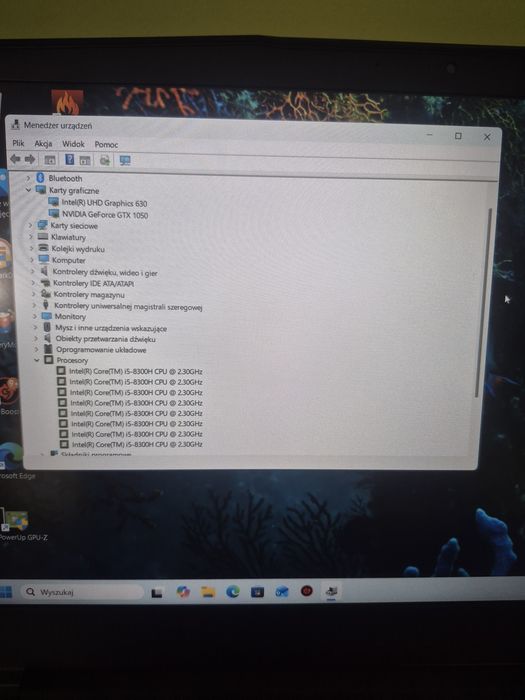Open Copilot from the taskbar
The image size is (525, 700).
tap(183, 592)
